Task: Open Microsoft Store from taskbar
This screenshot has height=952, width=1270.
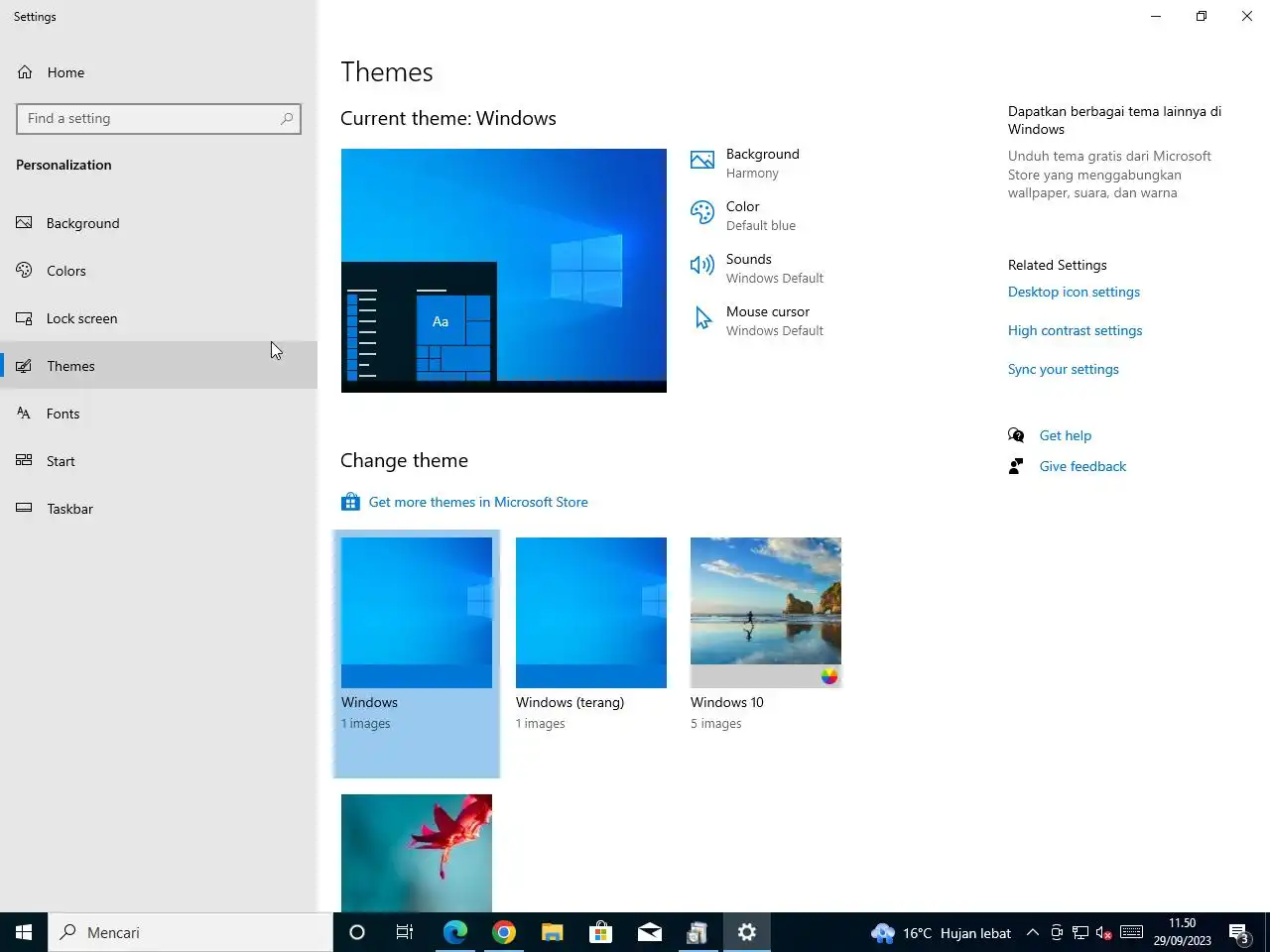Action: 600,932
